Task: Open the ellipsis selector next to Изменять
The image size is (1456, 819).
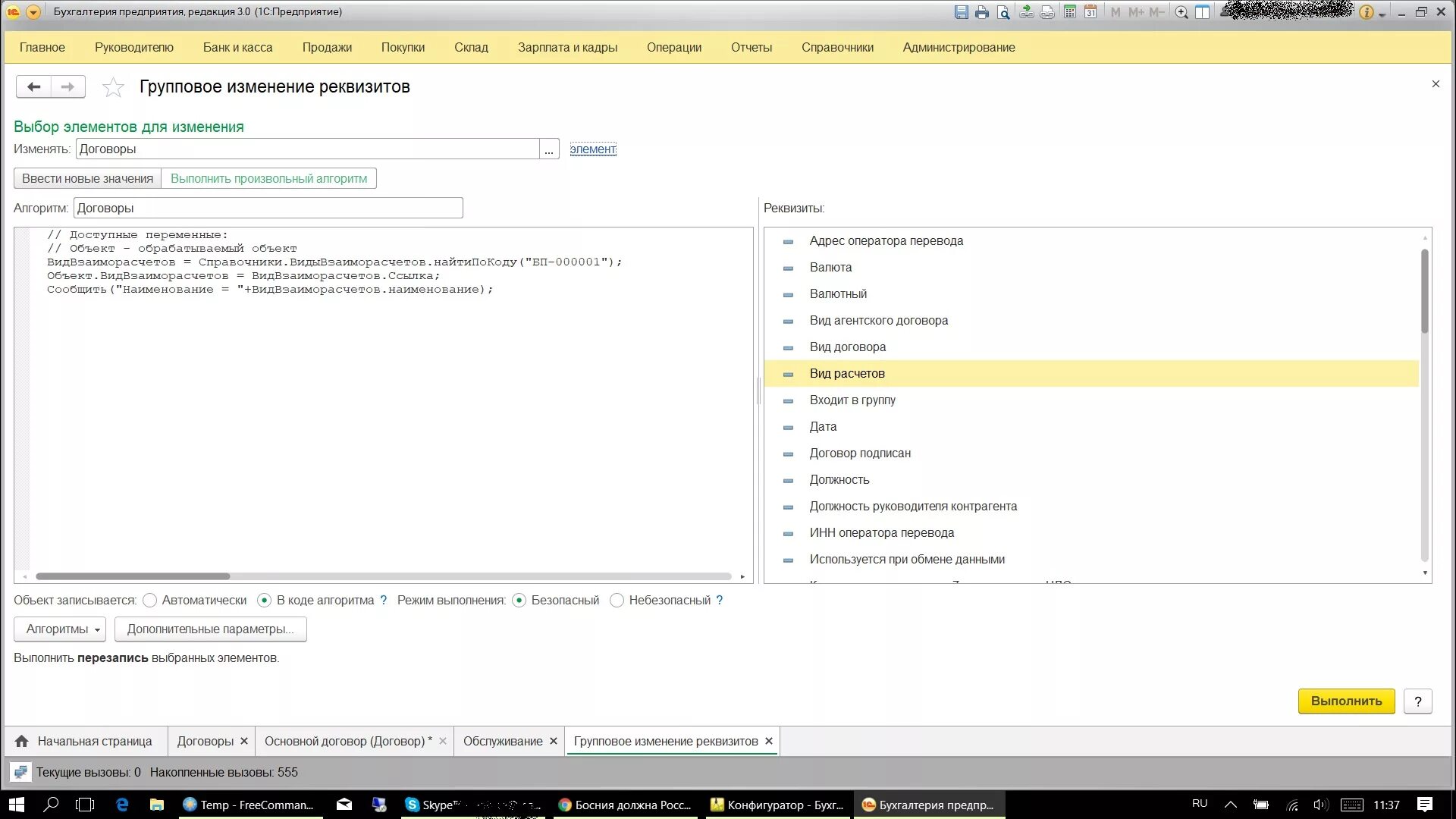Action: [549, 149]
